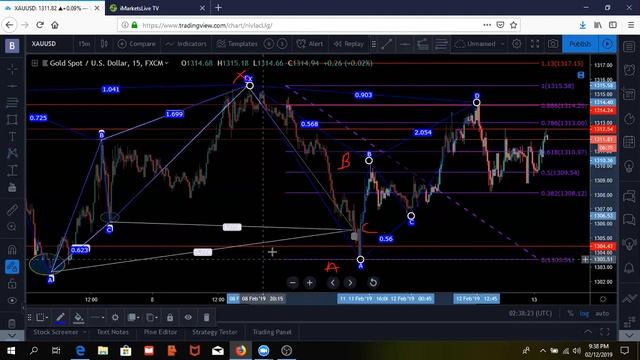Screen dimensions: 640x360
Task: Click the blue Publish button
Action: 580,44
